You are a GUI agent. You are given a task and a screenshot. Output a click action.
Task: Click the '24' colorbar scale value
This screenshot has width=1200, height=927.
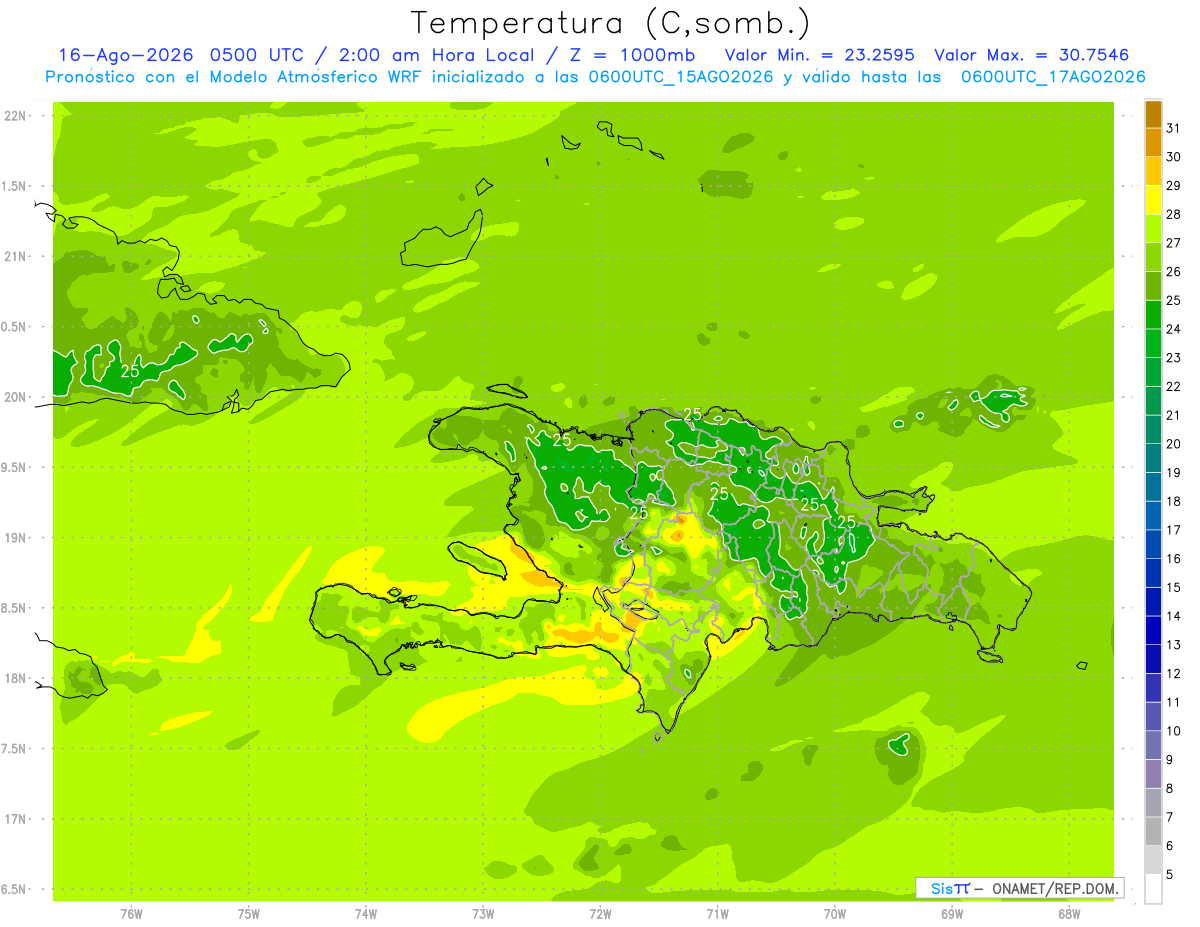[1174, 329]
